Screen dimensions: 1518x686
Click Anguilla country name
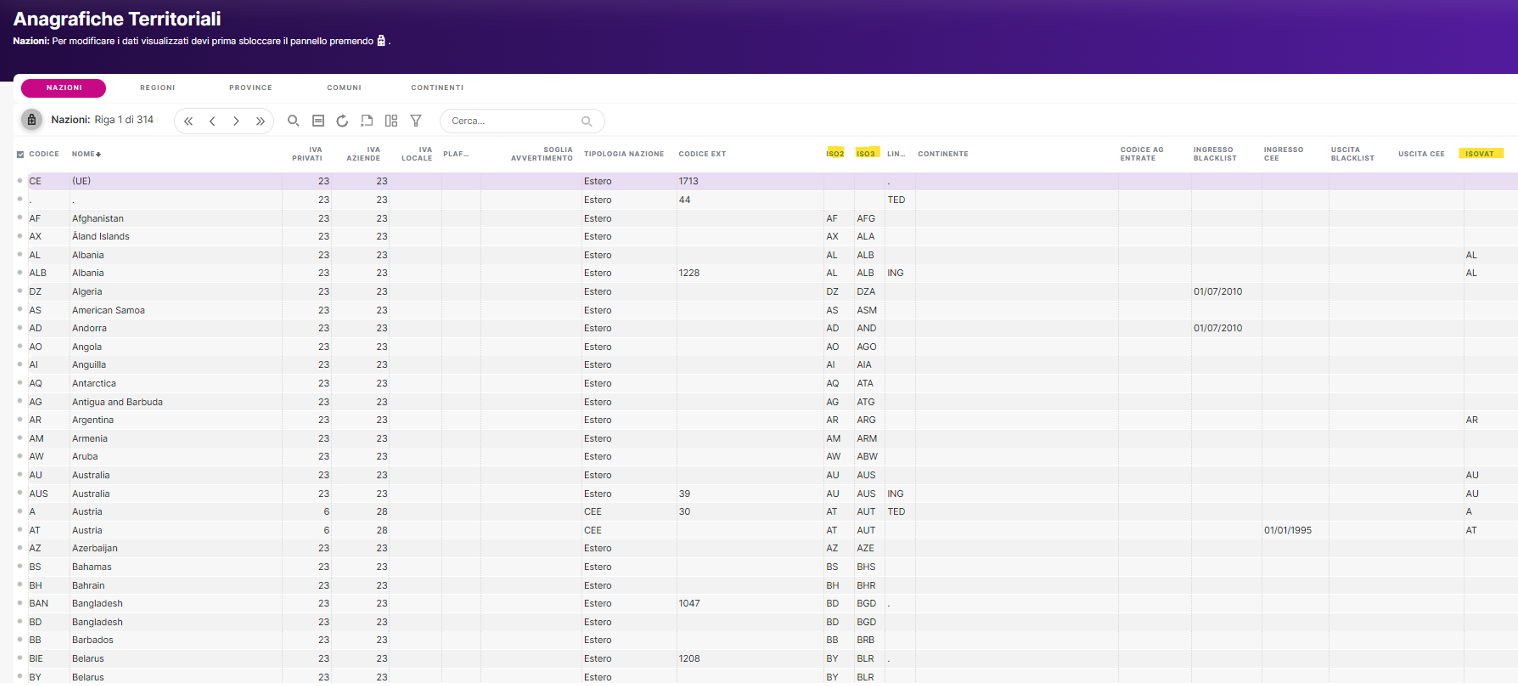(x=89, y=365)
